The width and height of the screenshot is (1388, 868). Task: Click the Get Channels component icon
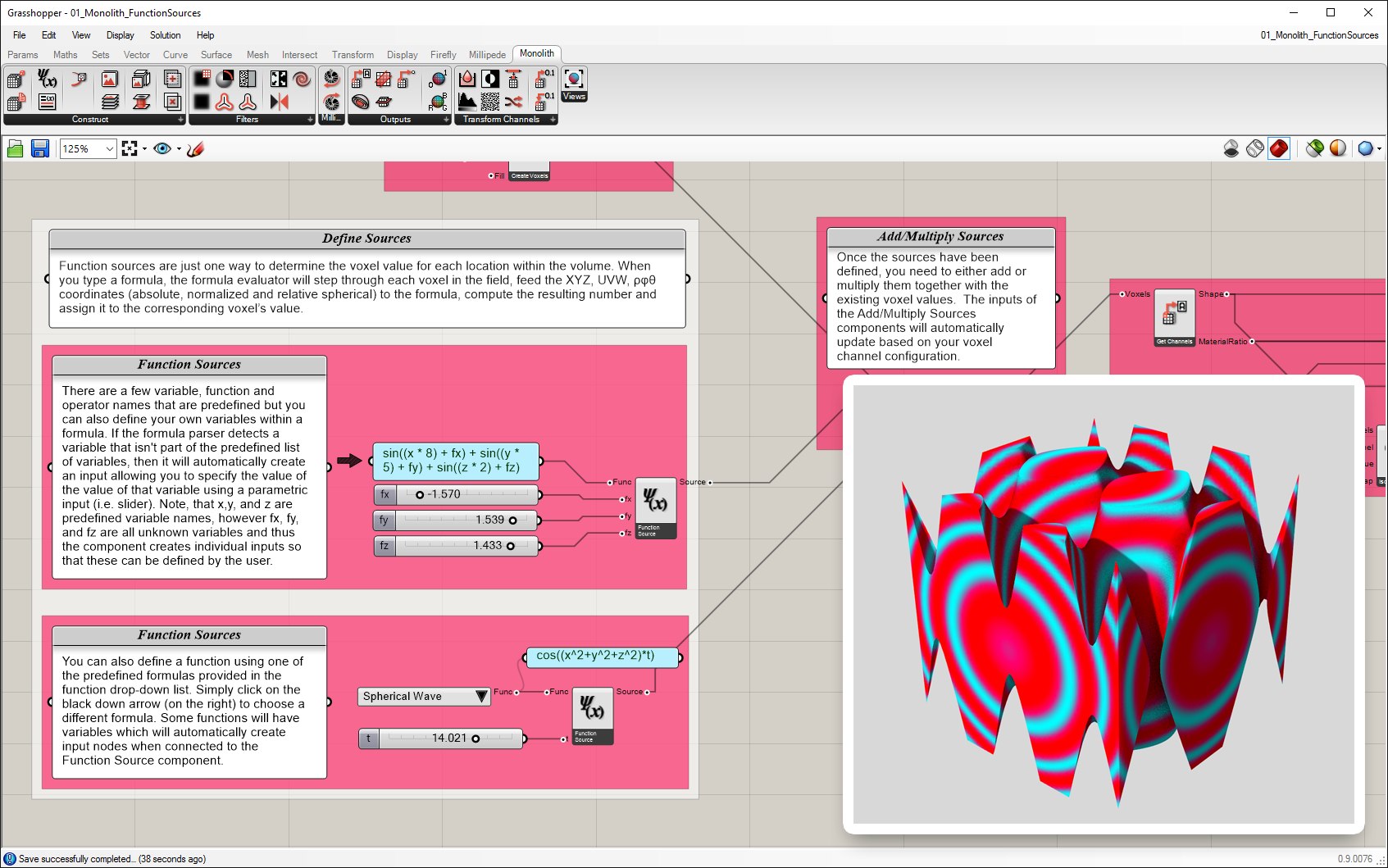click(1174, 318)
